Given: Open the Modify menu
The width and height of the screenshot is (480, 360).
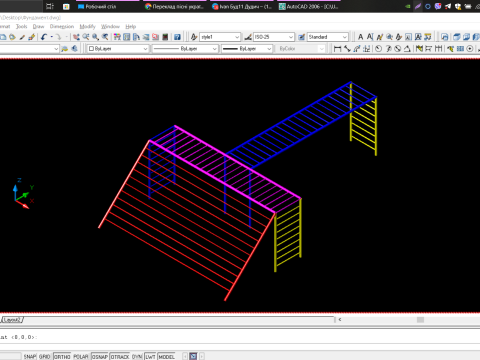Looking at the screenshot, I should [87, 26].
